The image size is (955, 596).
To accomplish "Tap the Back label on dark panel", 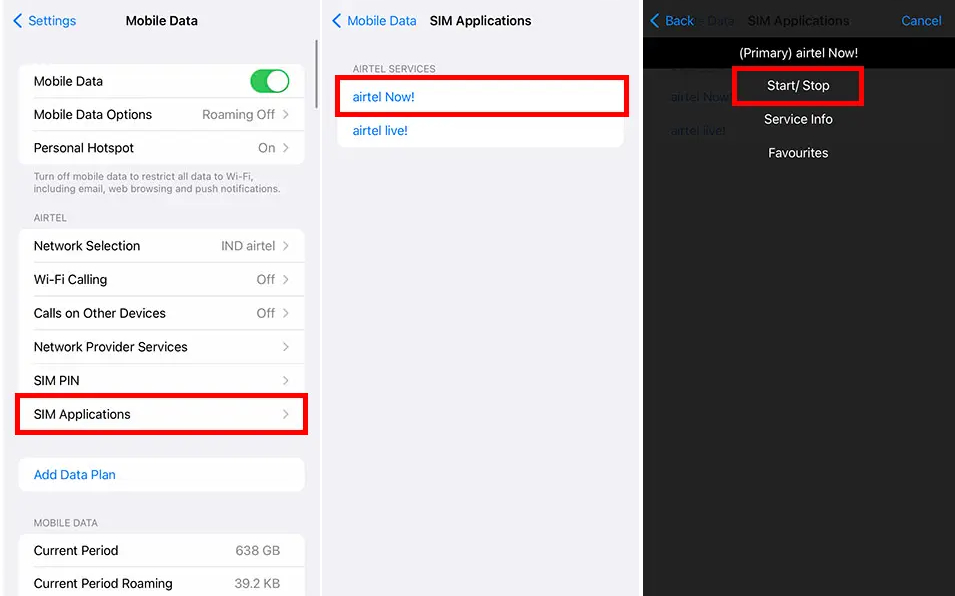I will (x=679, y=21).
